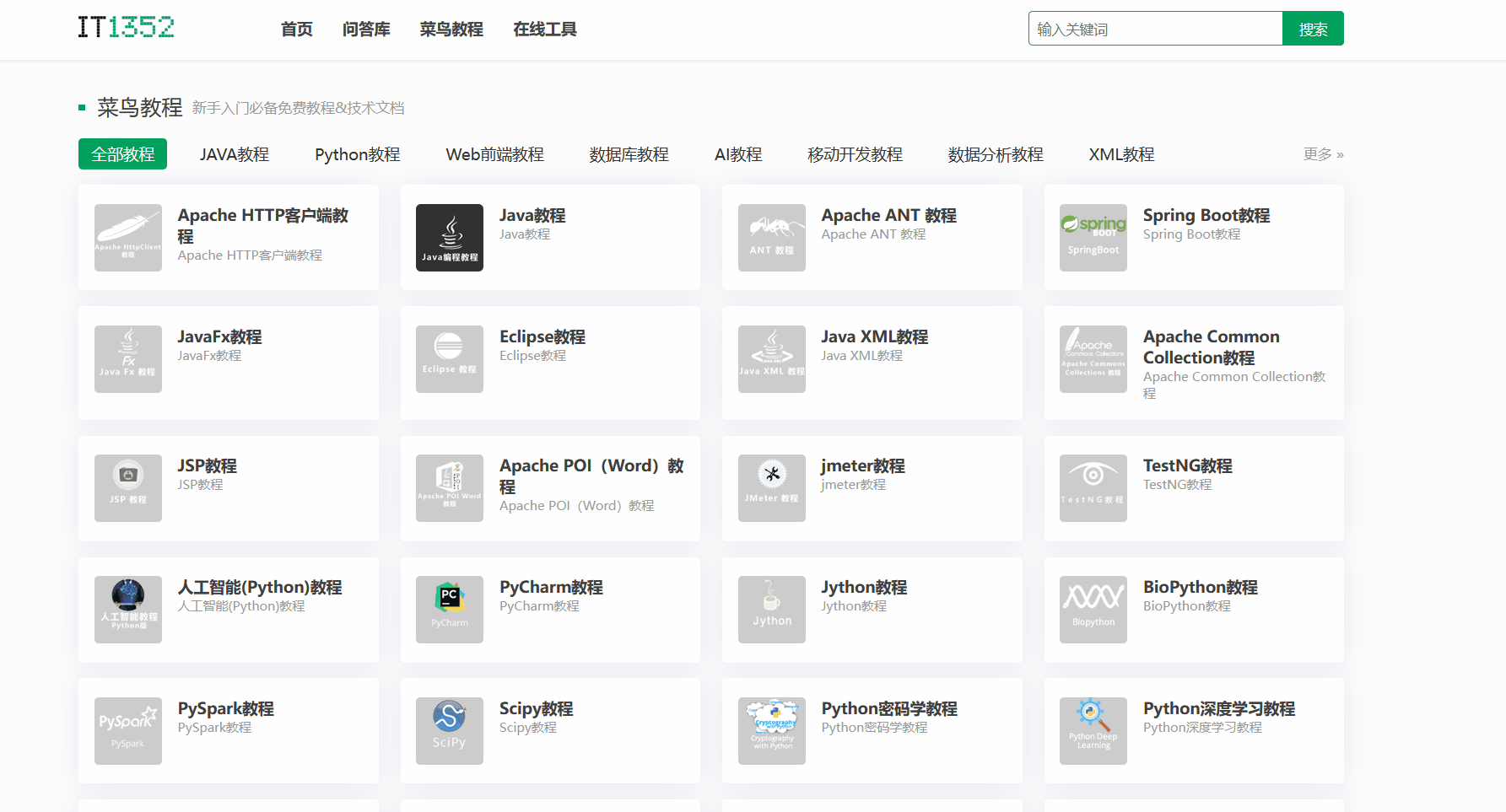
Task: Switch to the 数据分析教程 tab
Action: [x=996, y=154]
